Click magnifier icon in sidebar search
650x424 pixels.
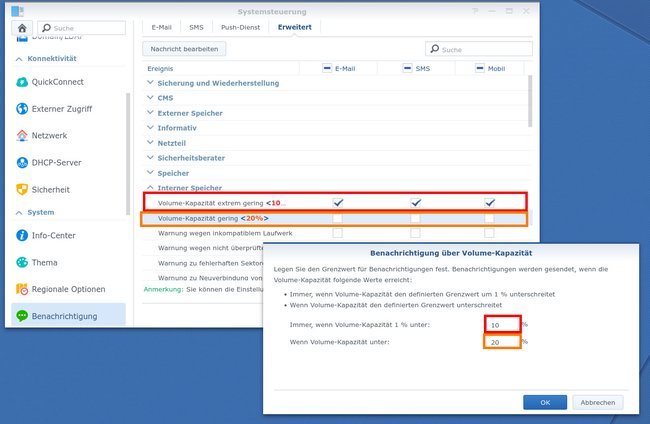coord(46,28)
